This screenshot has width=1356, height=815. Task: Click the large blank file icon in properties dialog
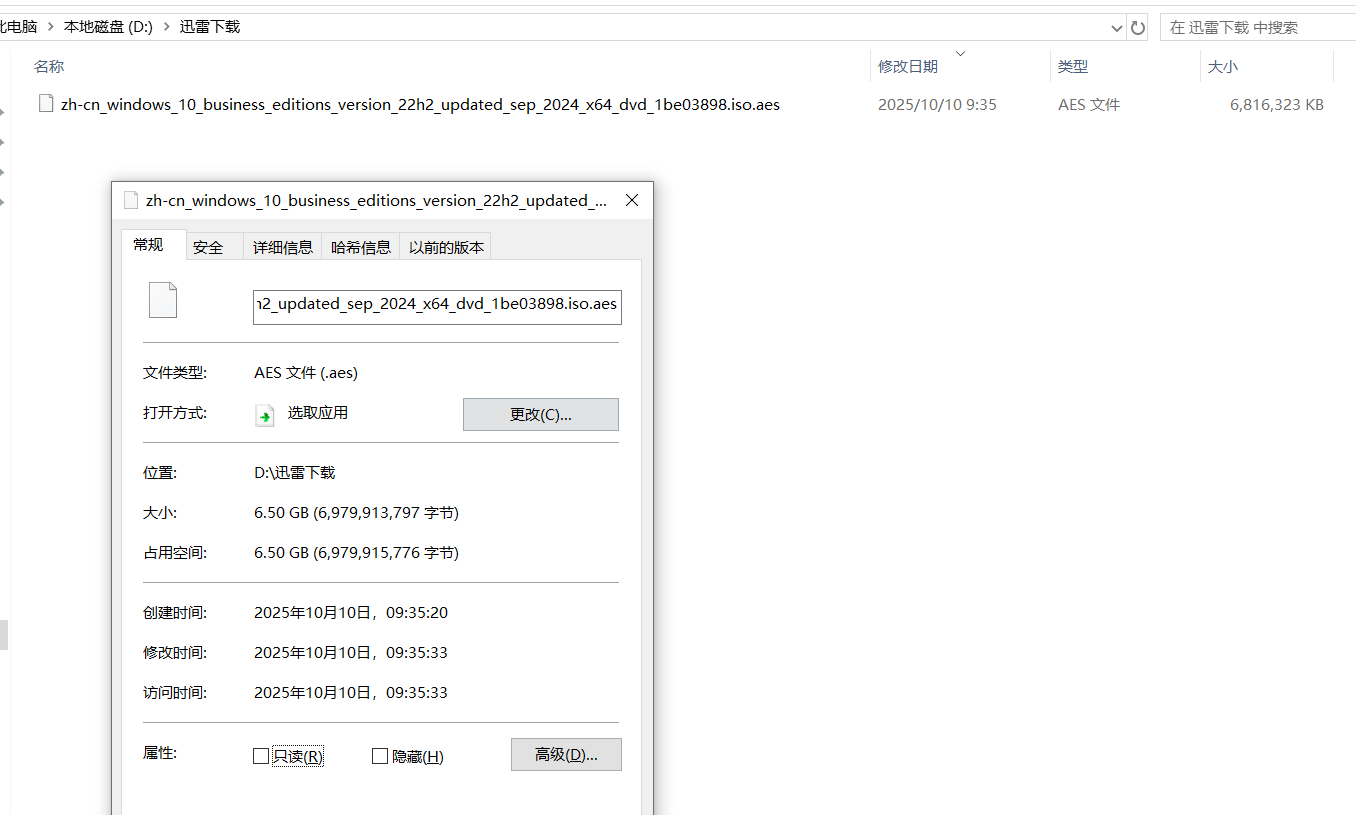(x=163, y=300)
